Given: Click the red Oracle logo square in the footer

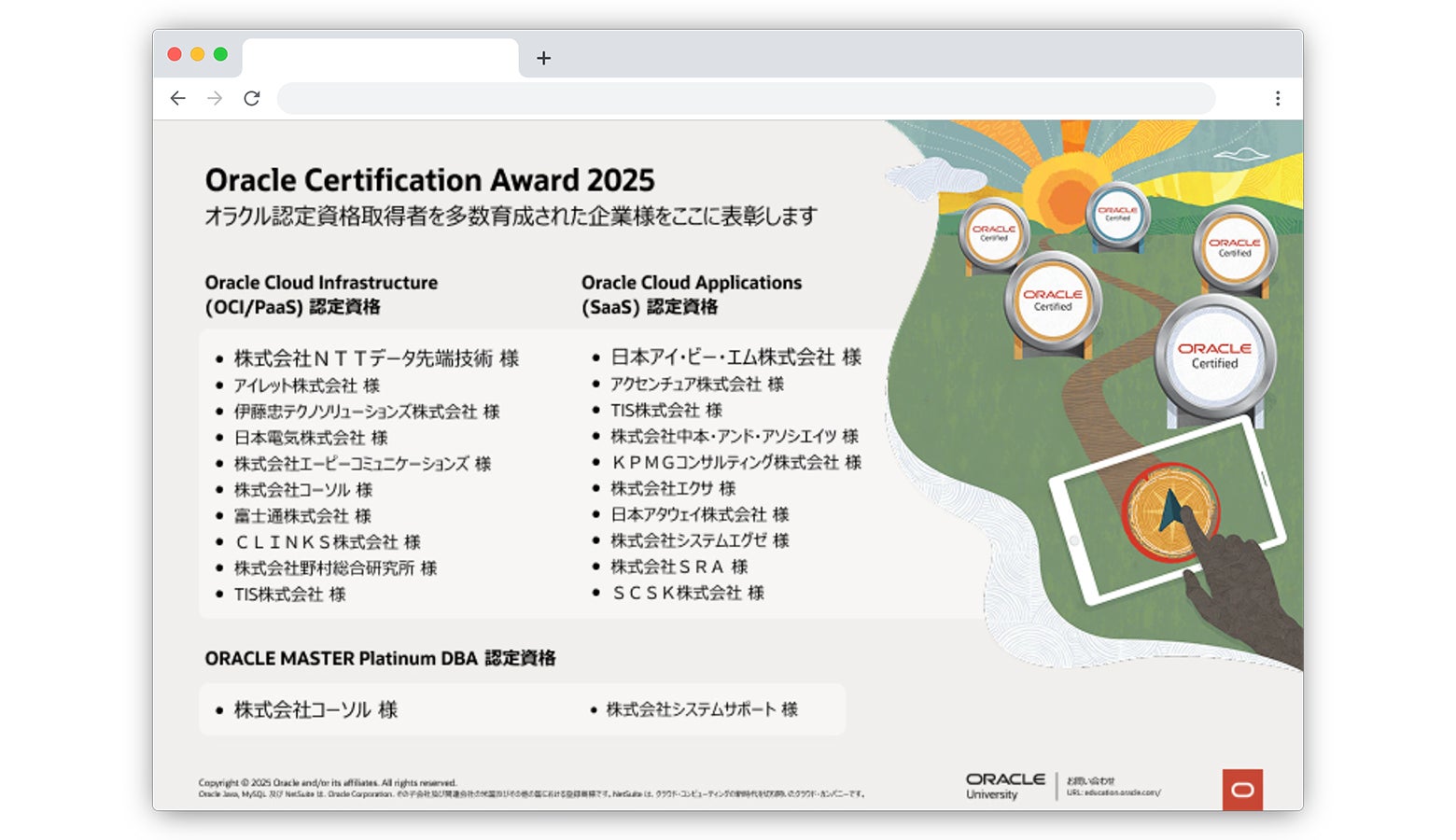Looking at the screenshot, I should (x=1242, y=790).
